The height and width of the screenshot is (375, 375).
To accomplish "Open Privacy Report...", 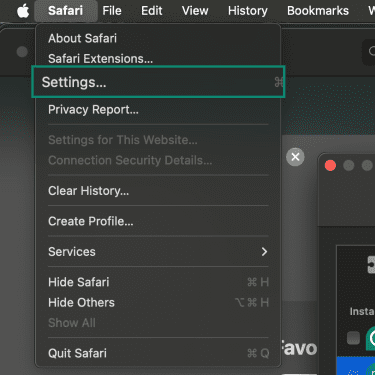I will click(x=158, y=110).
